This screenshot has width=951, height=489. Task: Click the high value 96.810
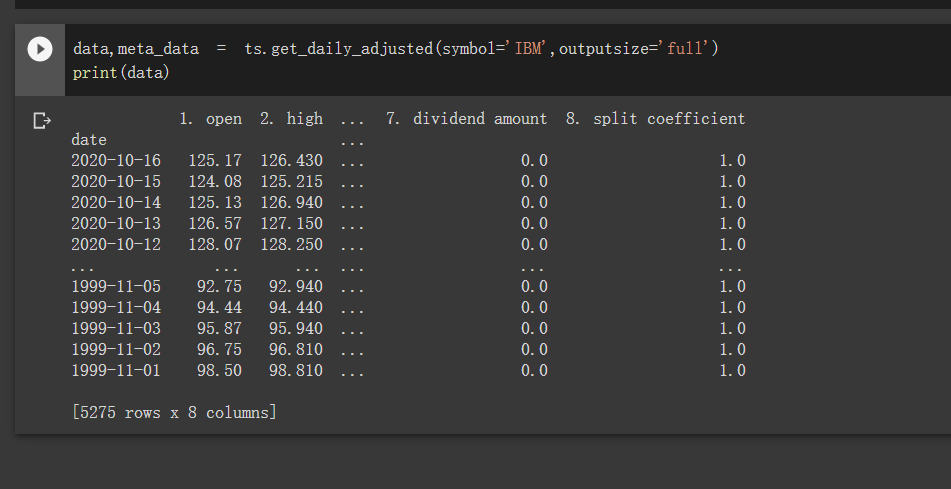pos(296,349)
